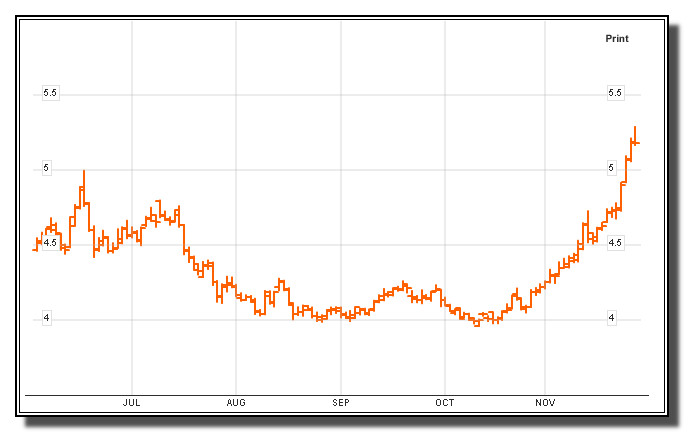Click the right axis 4.5 label
This screenshot has width=684, height=432.
(615, 243)
